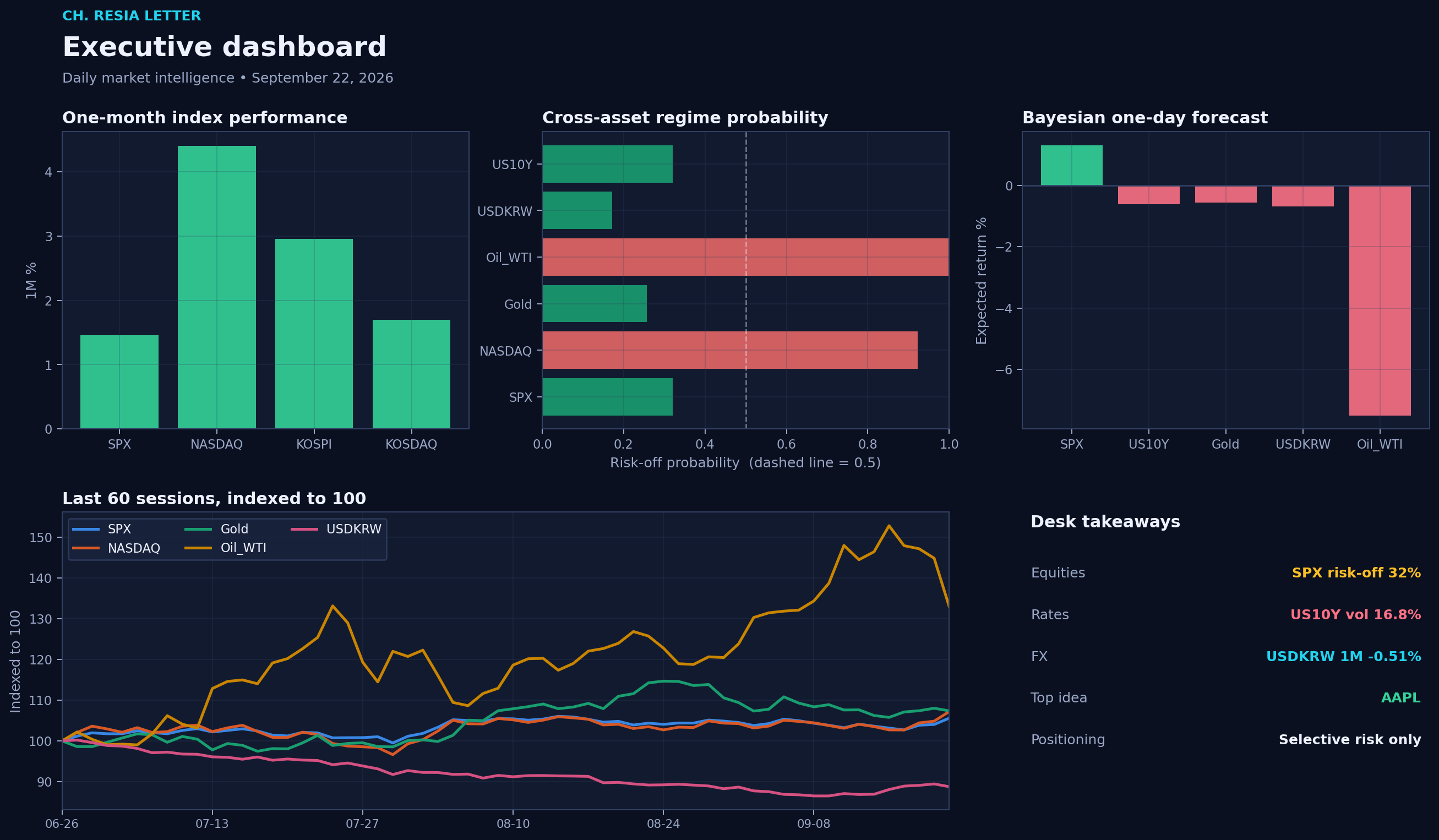
Task: Click the 'Expected return %' y-axis label
Action: click(x=982, y=280)
